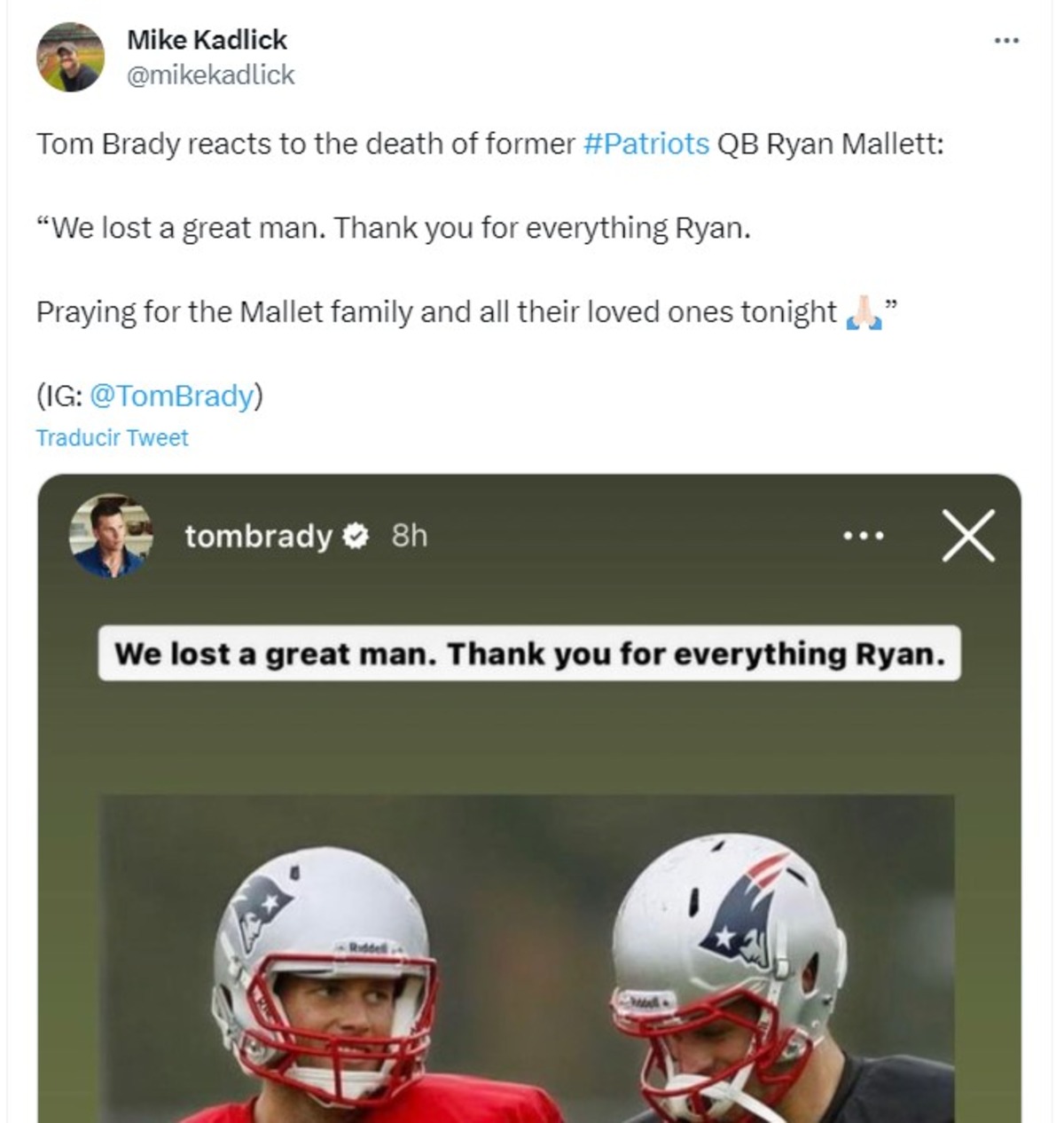Click the "Praying for the Mallet family" sentence
This screenshot has width=1064, height=1123.
[435, 312]
